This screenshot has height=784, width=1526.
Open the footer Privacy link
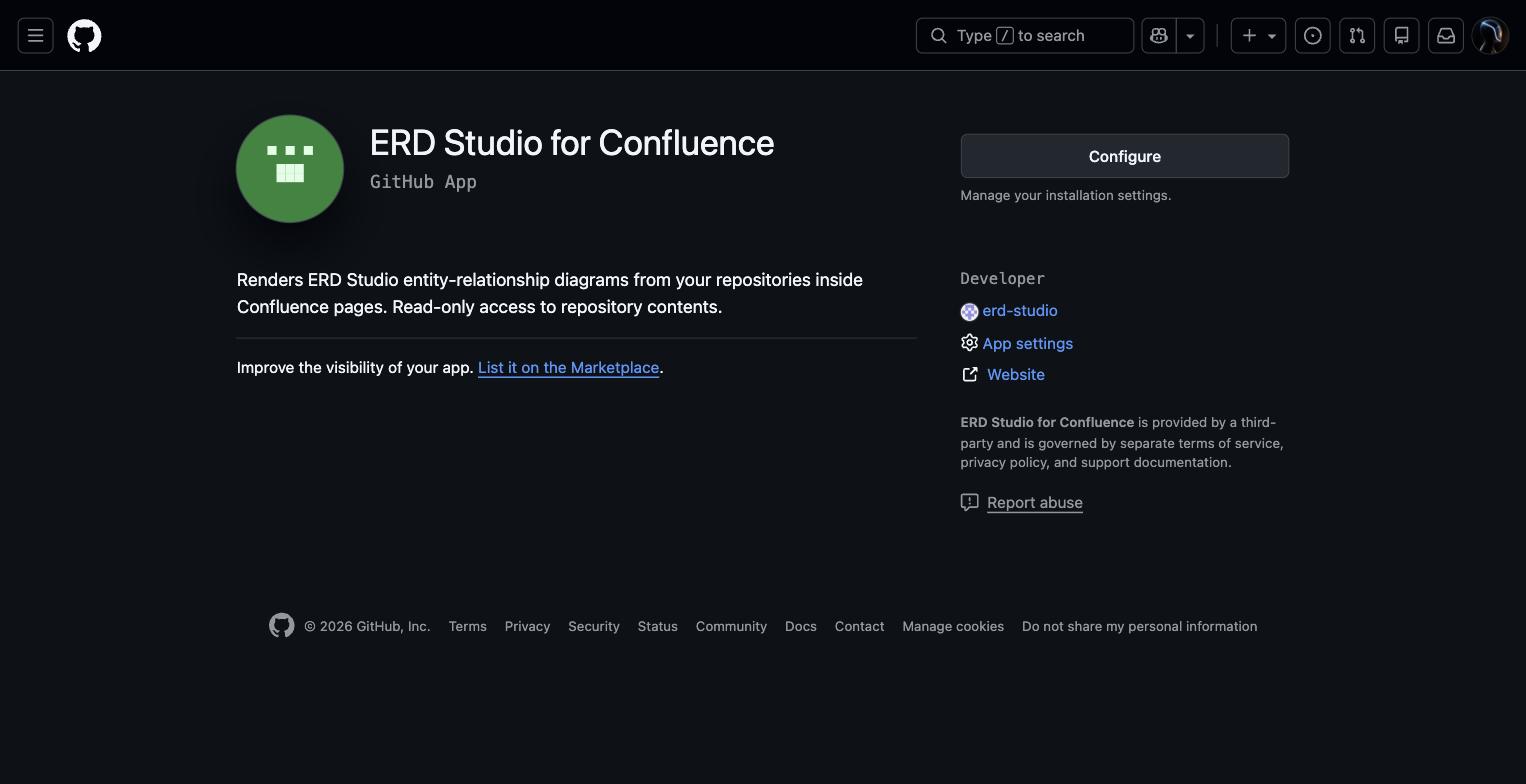[527, 626]
